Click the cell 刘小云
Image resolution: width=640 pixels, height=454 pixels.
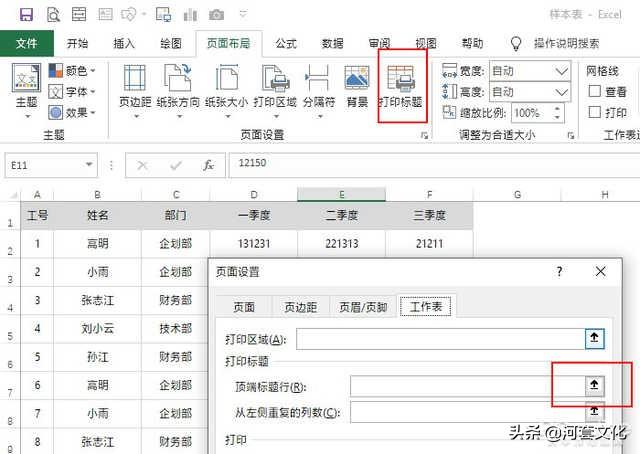tap(98, 329)
